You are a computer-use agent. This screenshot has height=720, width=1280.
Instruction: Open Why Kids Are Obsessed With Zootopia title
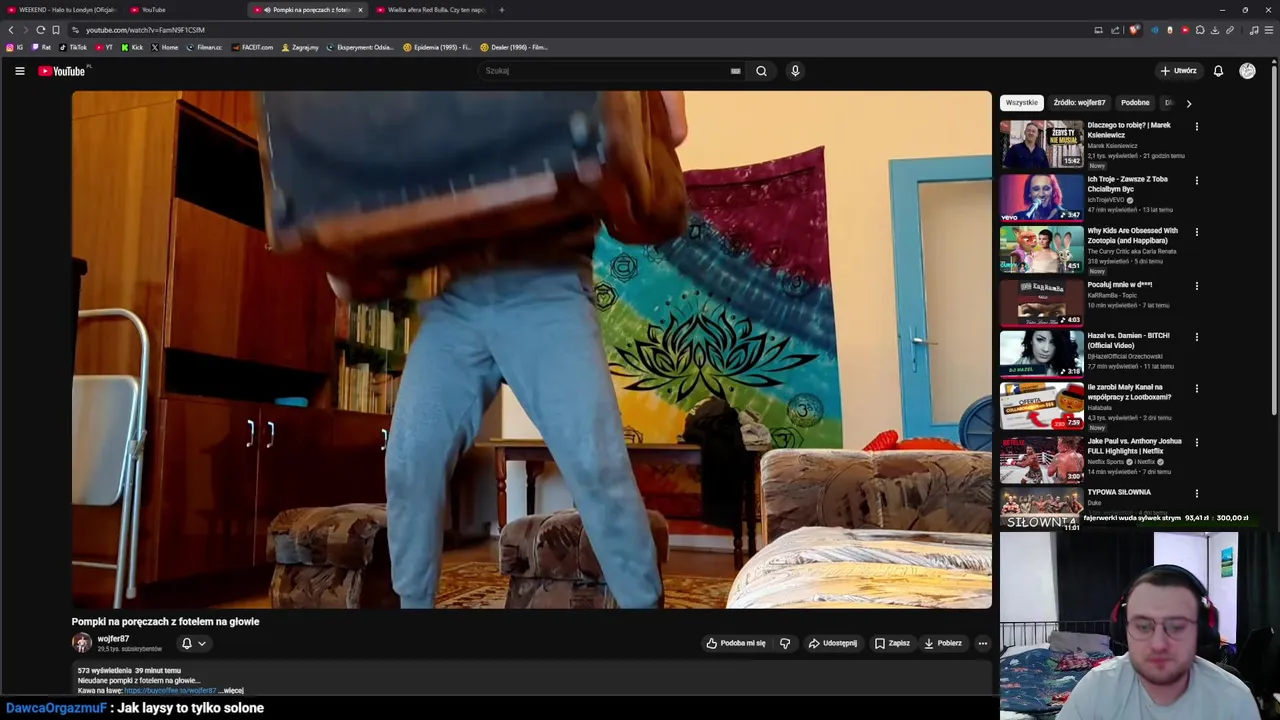[x=1133, y=236]
